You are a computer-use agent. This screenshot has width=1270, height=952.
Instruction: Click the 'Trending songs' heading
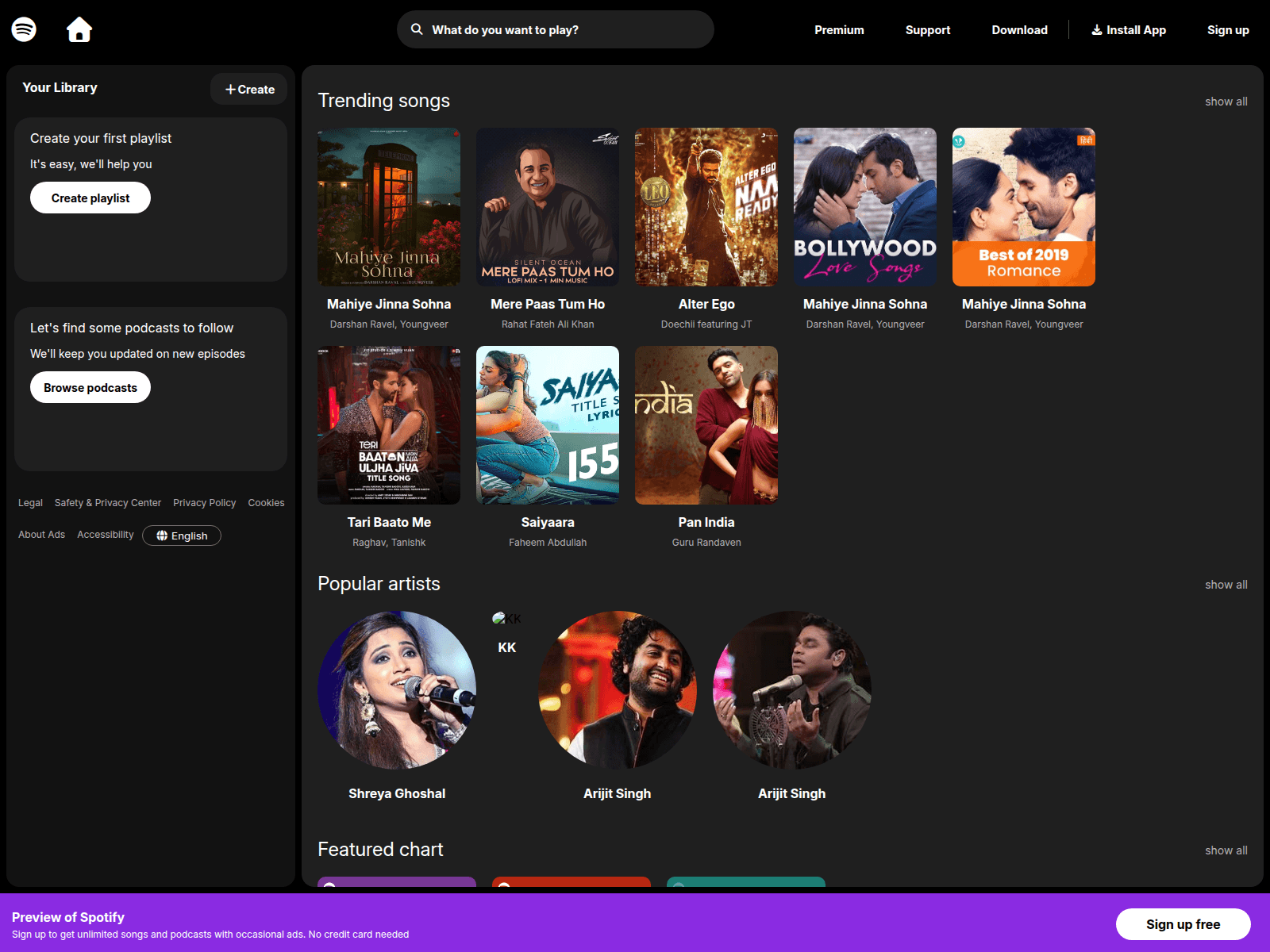tap(383, 101)
